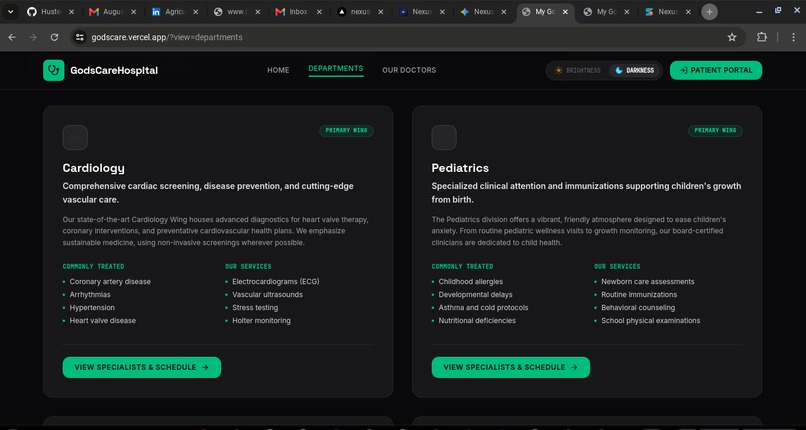Switch to the GitHub 'Huste' tab
806x430 pixels.
click(x=50, y=12)
